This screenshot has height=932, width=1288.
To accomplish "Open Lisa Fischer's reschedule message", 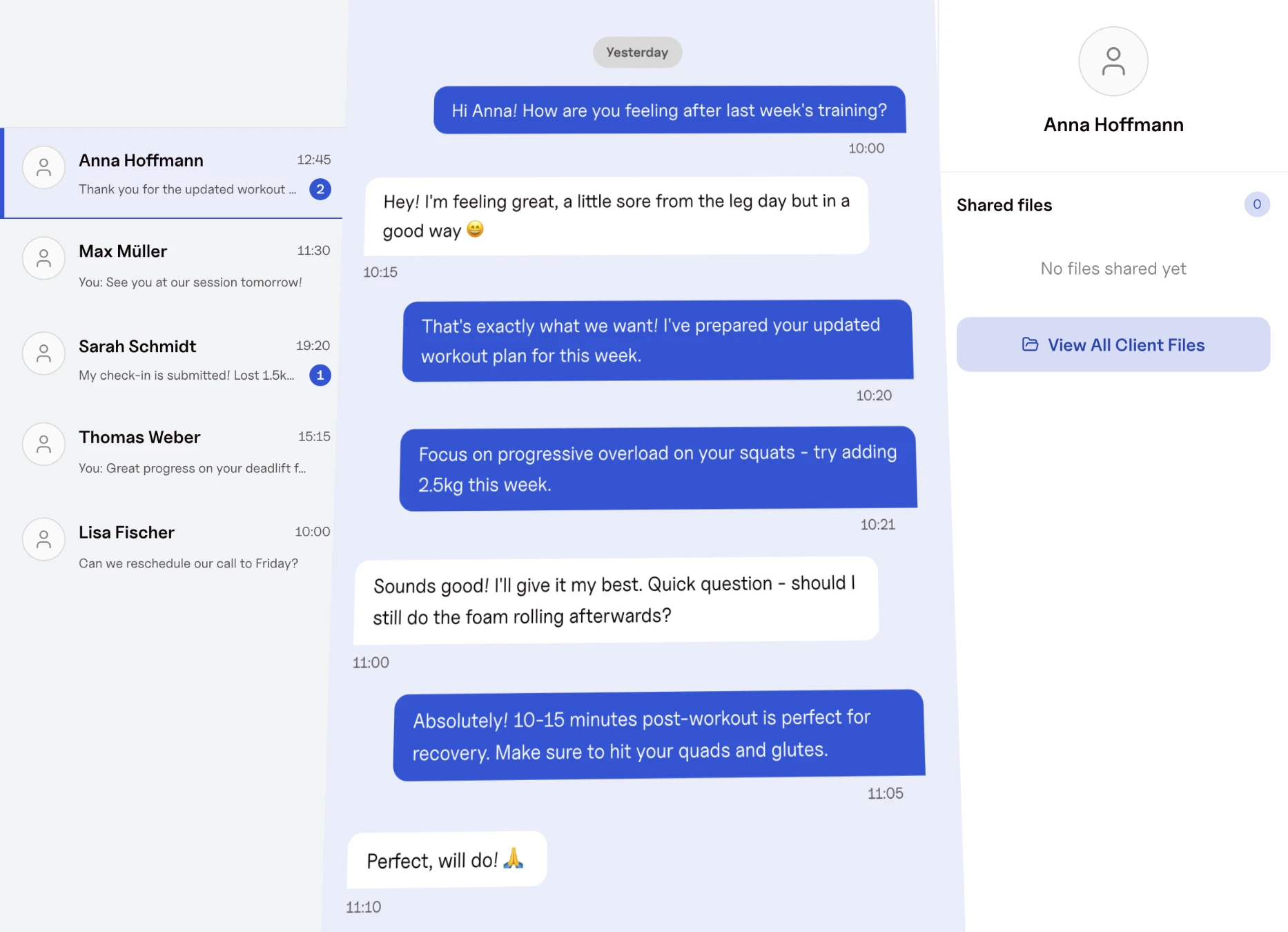I will (x=188, y=563).
